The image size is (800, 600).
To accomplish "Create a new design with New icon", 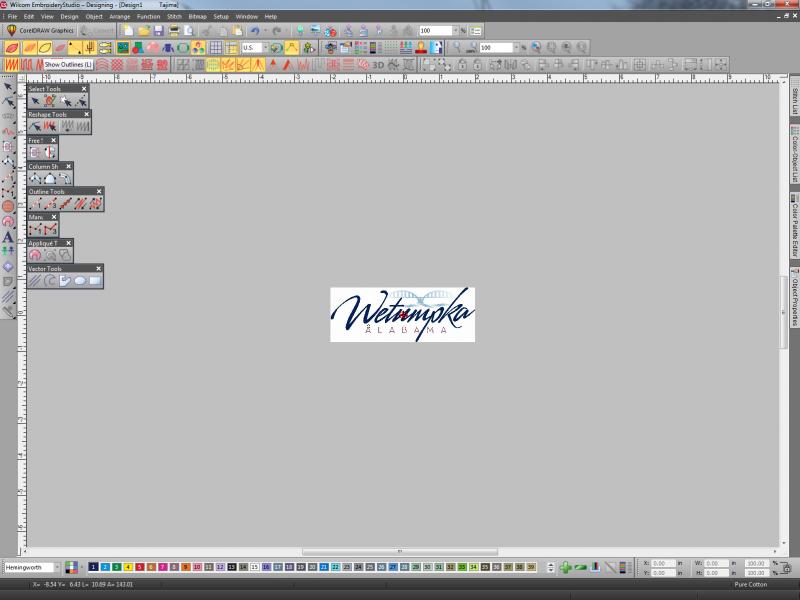I will 128,31.
